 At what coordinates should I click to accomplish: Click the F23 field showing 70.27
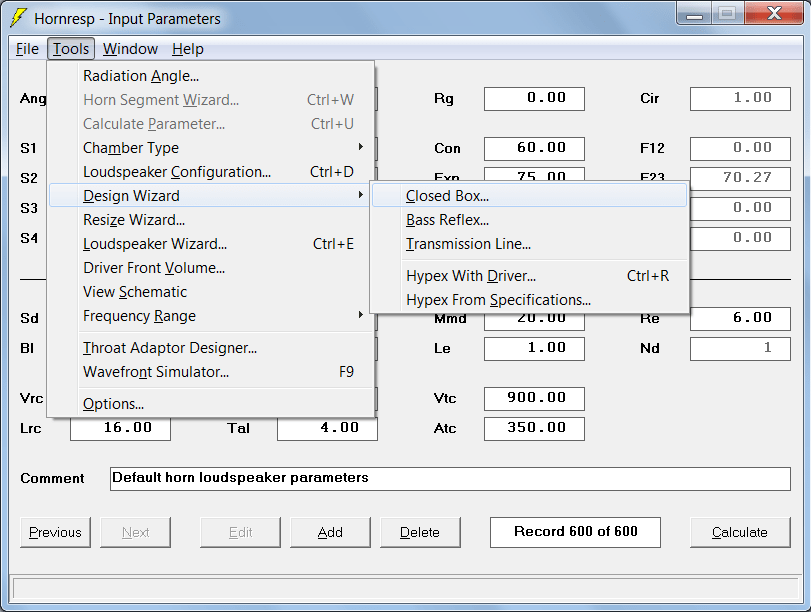(740, 178)
